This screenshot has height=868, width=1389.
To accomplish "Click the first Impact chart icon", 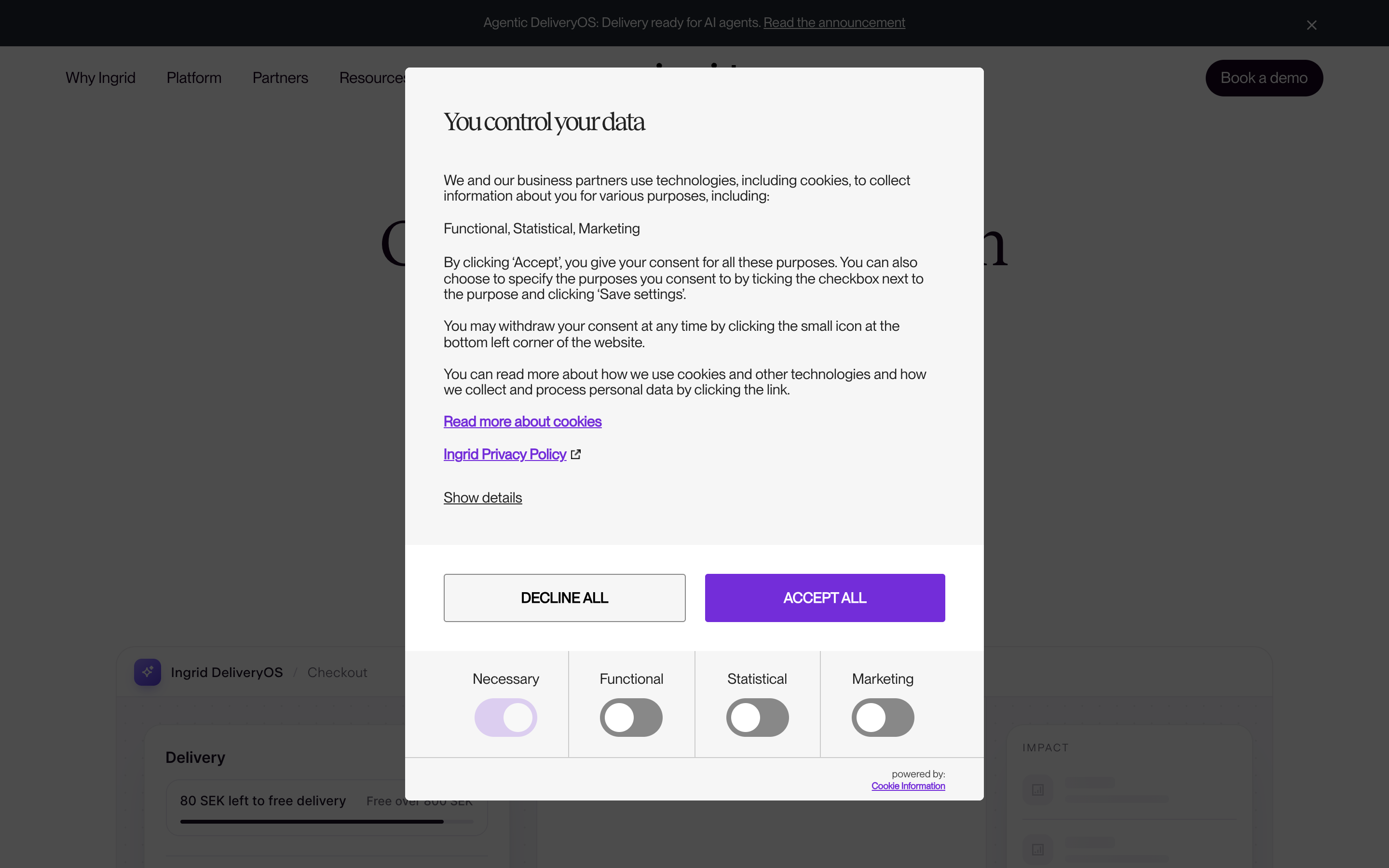I will pyautogui.click(x=1038, y=790).
